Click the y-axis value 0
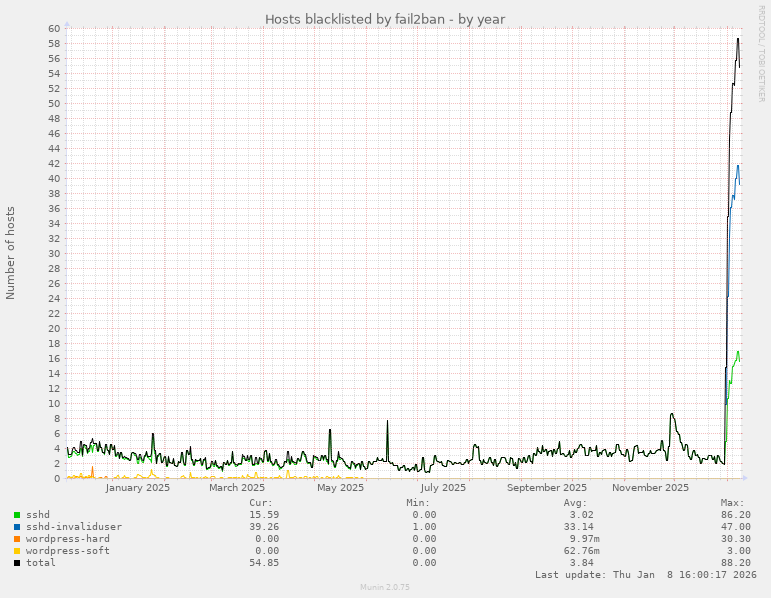This screenshot has width=771, height=598. pyautogui.click(x=57, y=478)
